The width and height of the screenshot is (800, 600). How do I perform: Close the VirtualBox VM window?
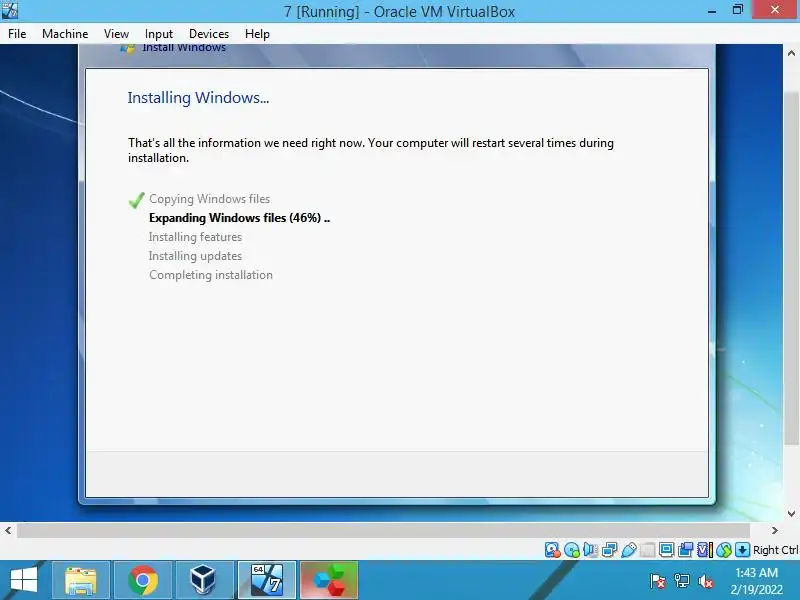[775, 10]
